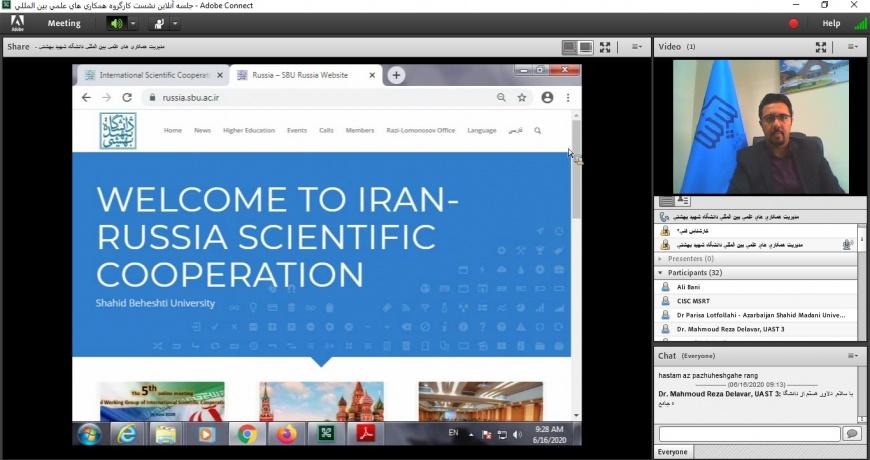Open the Help menu

831,23
